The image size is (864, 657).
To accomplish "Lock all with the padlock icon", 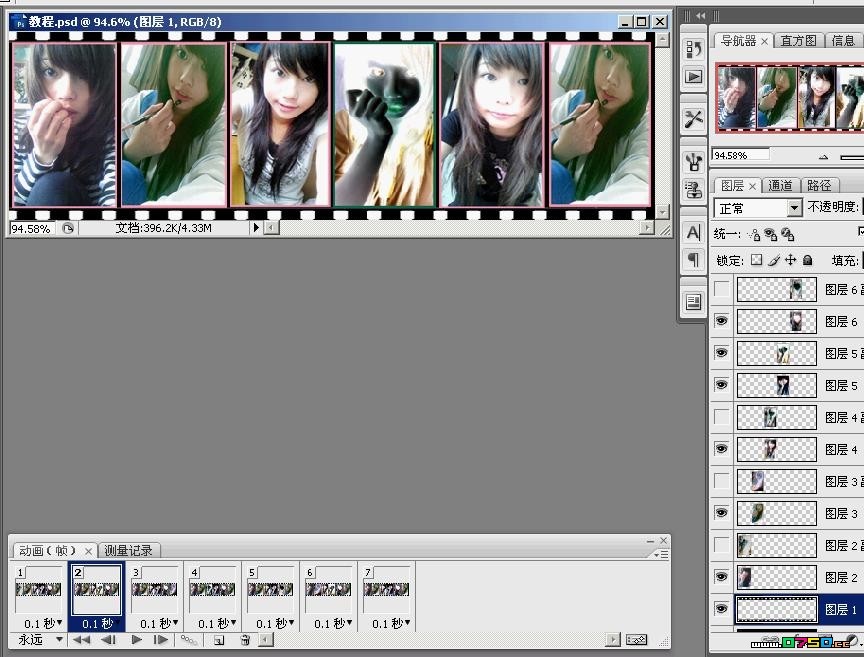I will [x=807, y=260].
